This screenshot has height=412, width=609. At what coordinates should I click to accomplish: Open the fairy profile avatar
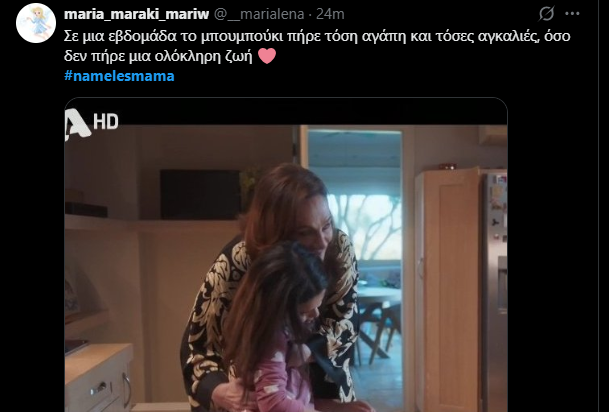pyautogui.click(x=36, y=23)
